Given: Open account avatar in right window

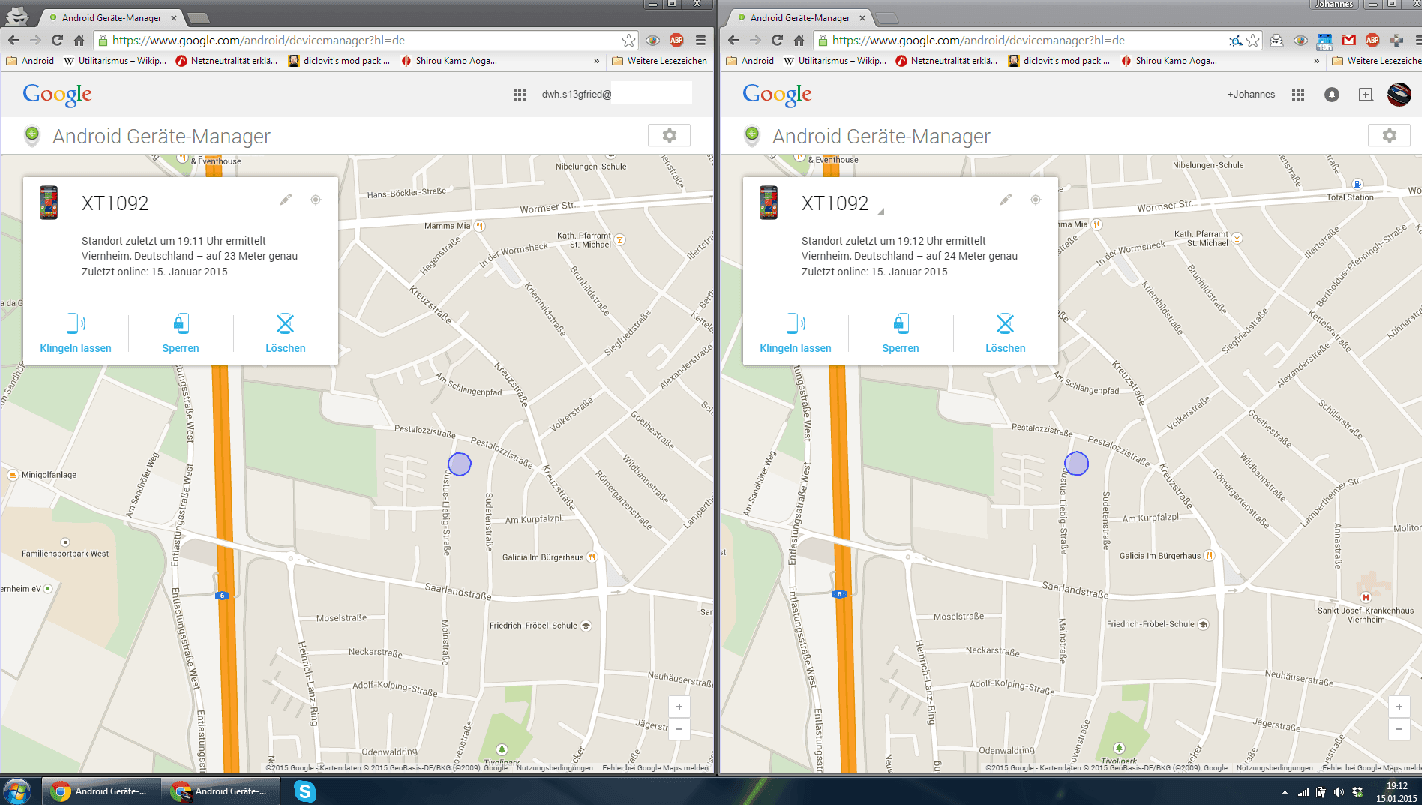Looking at the screenshot, I should (1398, 95).
